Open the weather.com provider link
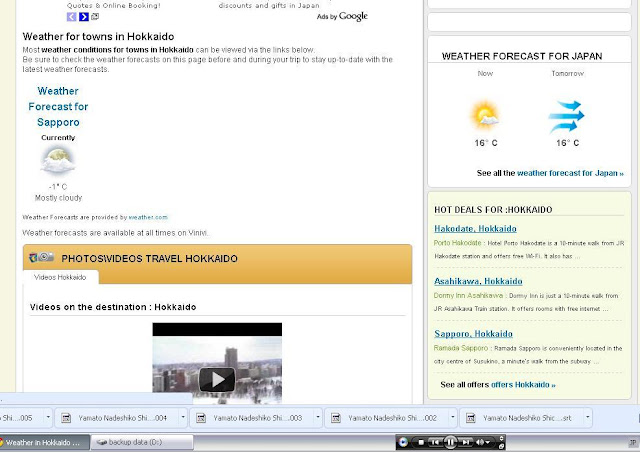The image size is (640, 453). (148, 217)
